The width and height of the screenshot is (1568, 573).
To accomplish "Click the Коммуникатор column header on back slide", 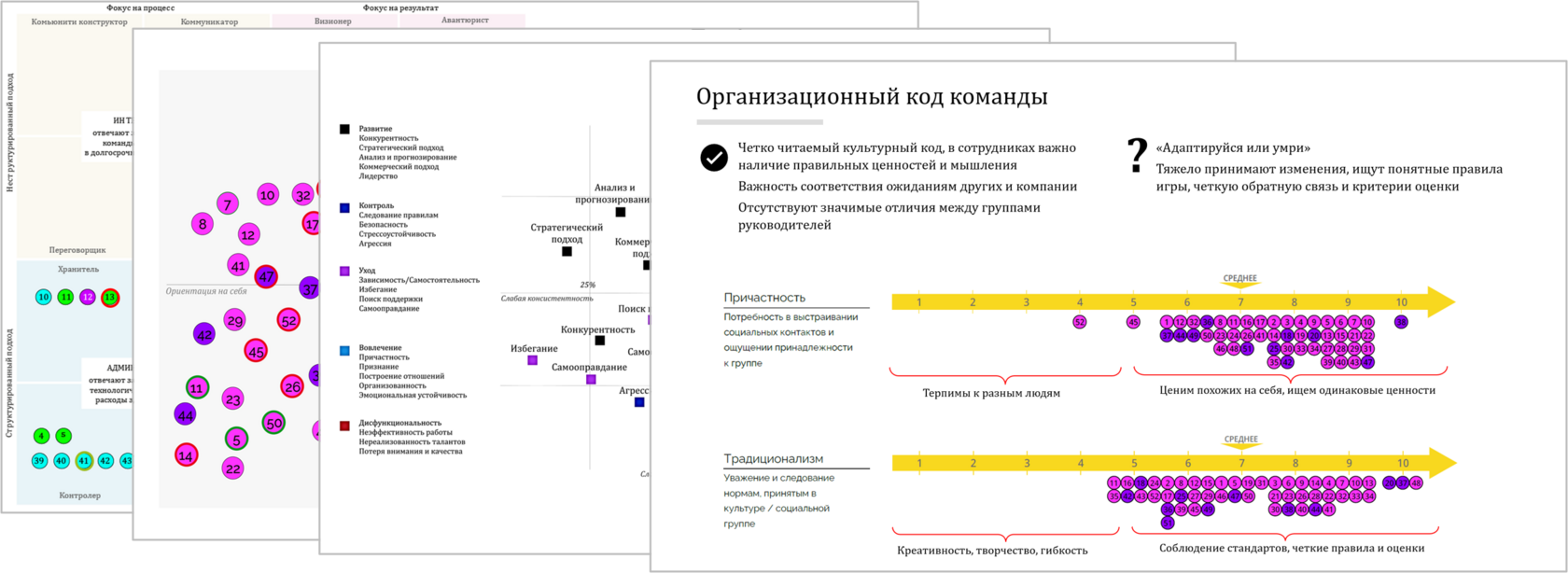I will (x=209, y=21).
